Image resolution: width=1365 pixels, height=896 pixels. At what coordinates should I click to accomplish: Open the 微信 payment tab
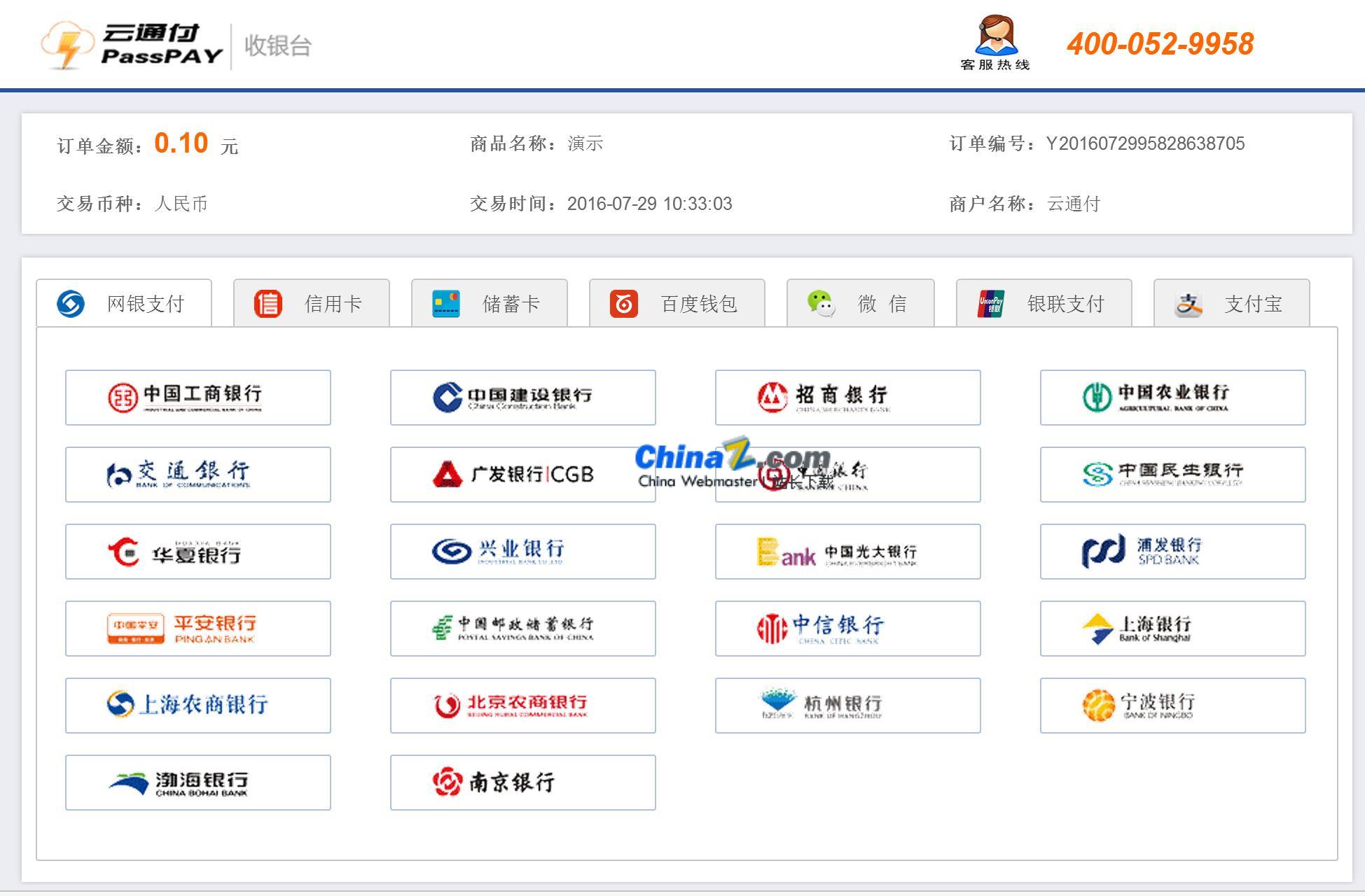pos(860,303)
